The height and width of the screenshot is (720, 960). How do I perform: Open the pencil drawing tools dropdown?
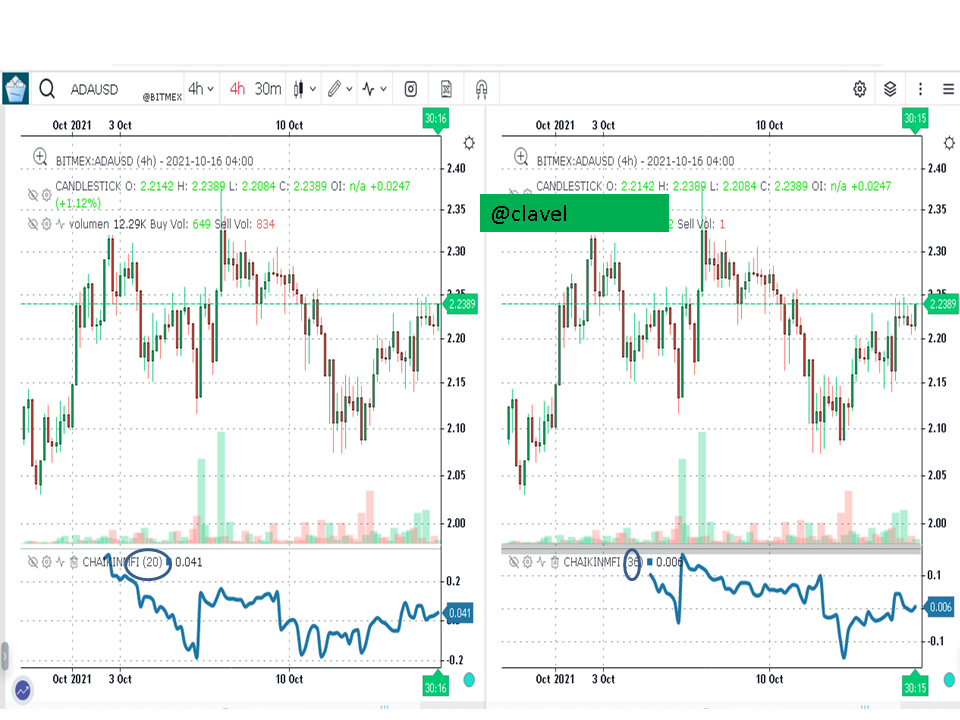[340, 89]
